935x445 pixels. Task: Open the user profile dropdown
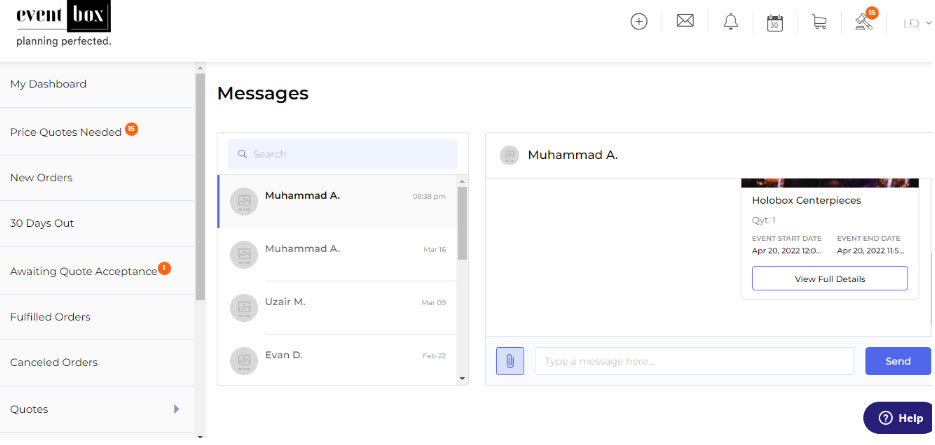coord(917,22)
